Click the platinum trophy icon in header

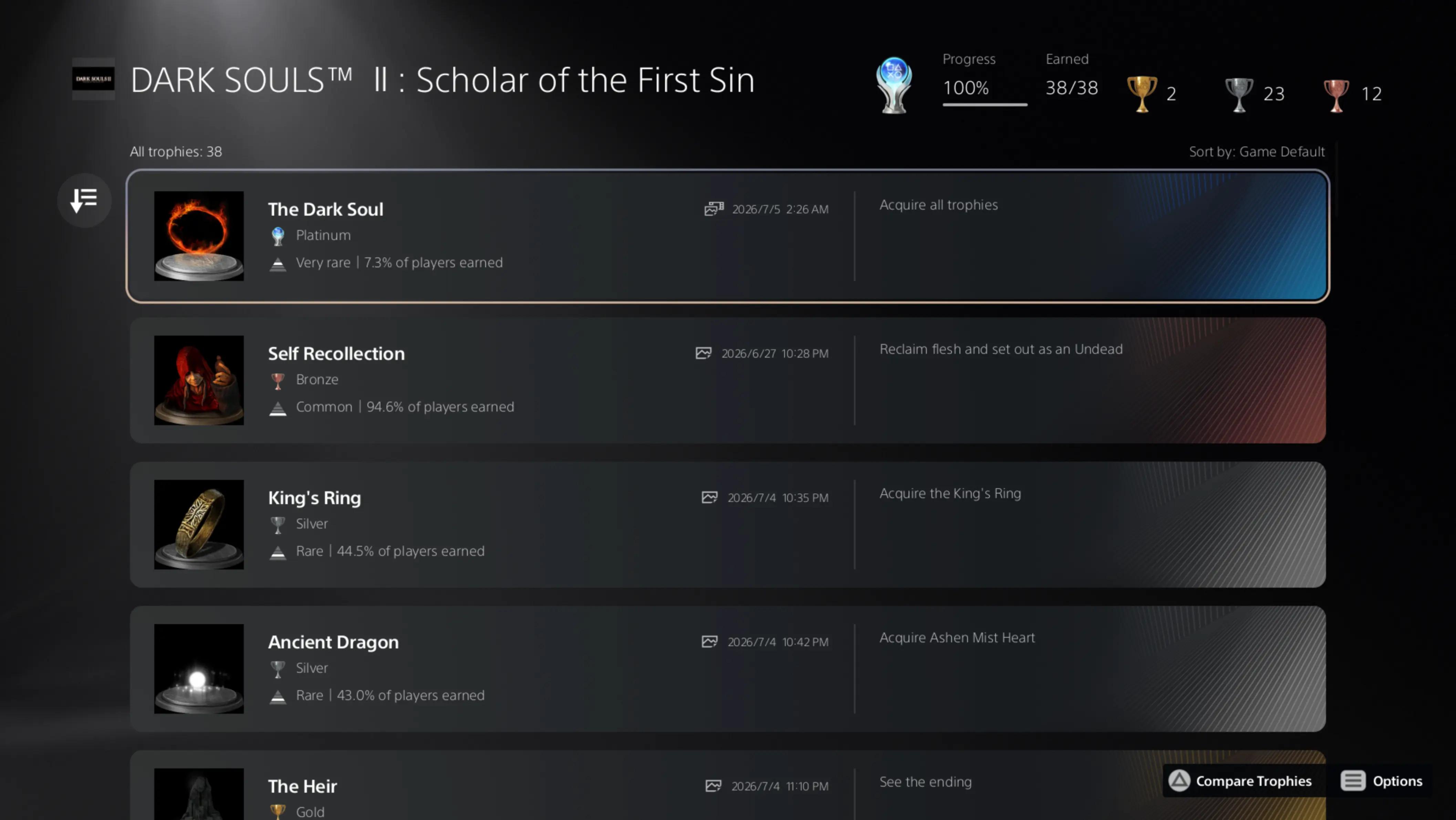click(894, 85)
